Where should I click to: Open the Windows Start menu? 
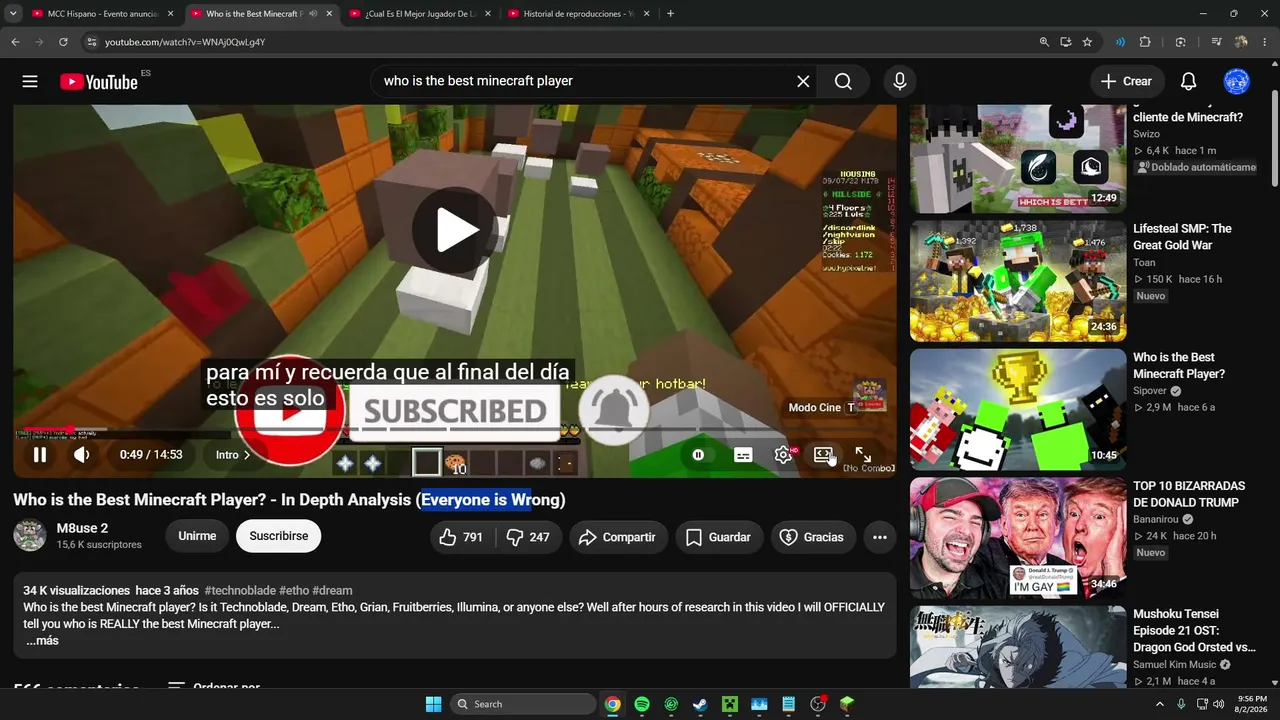pos(433,704)
